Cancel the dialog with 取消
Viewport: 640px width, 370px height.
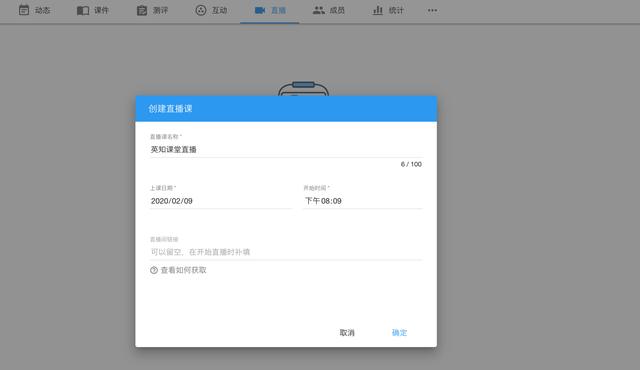(x=347, y=332)
